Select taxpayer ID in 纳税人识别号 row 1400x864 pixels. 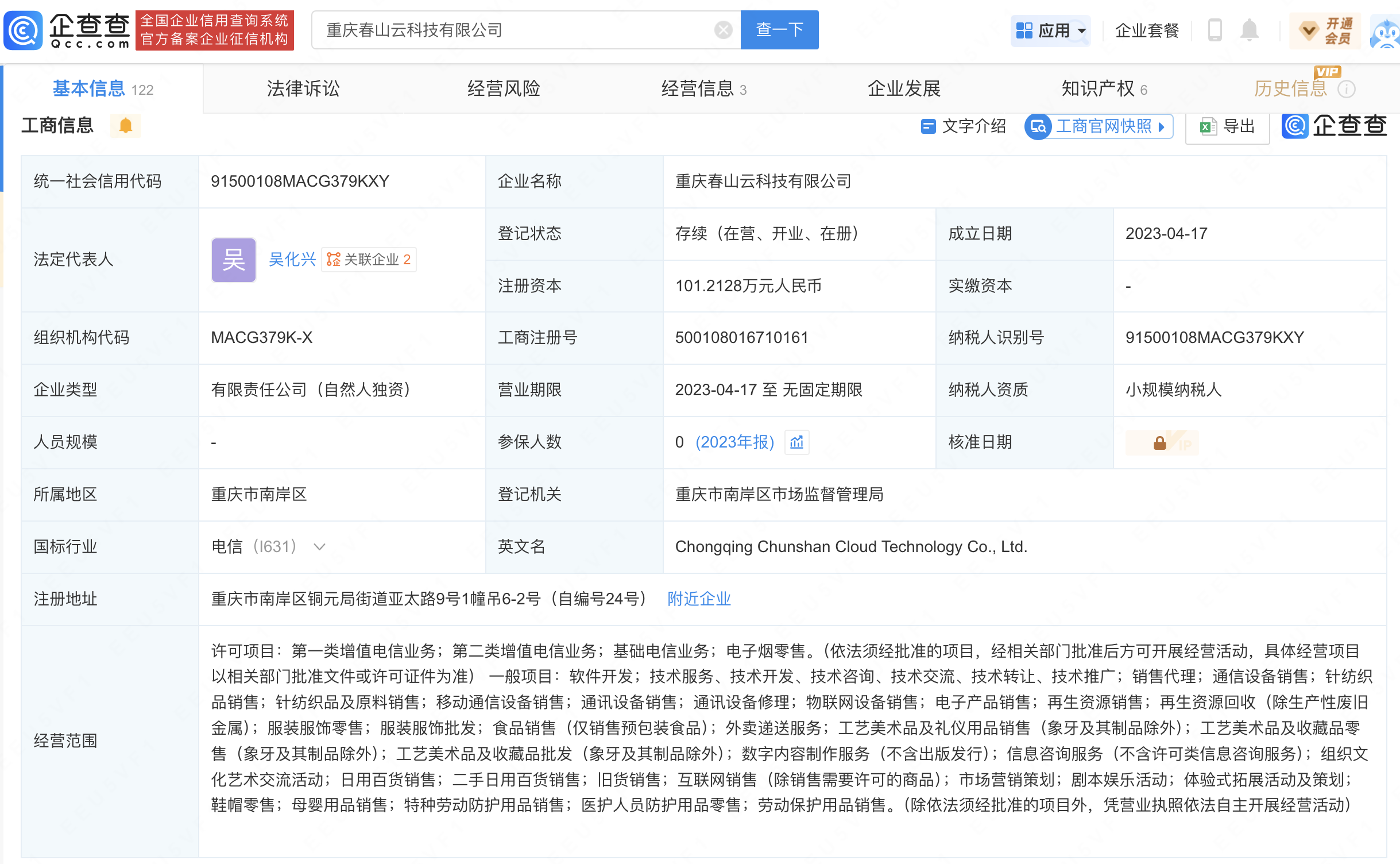tap(1215, 338)
